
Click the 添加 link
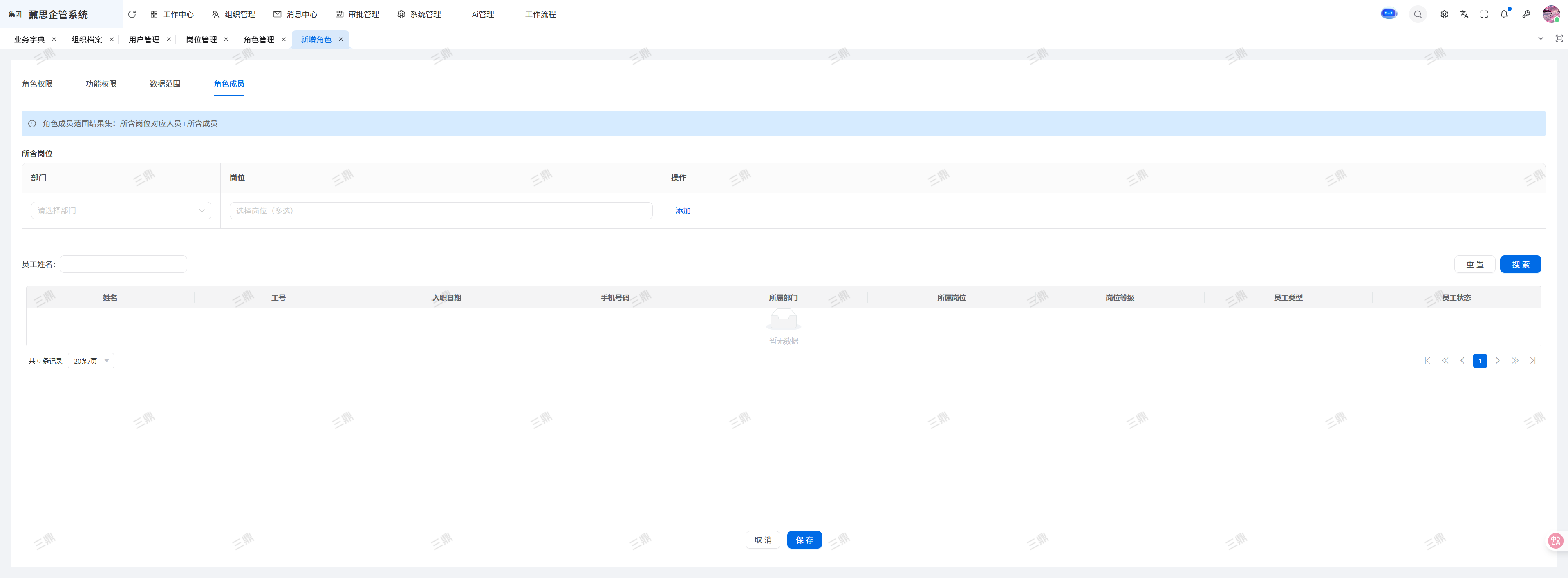click(682, 211)
